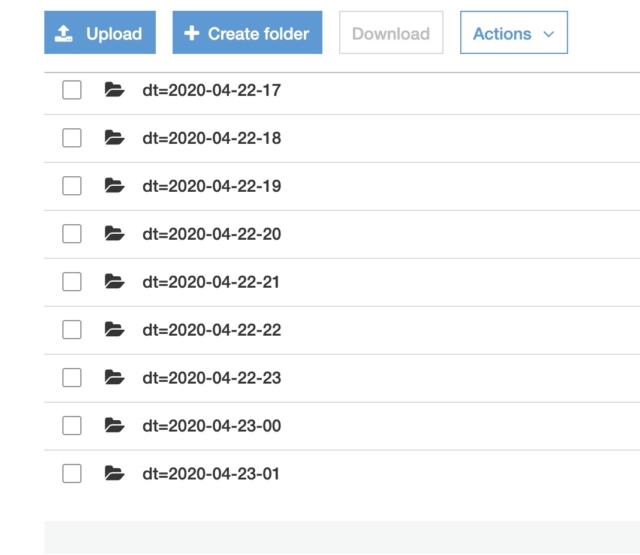Open the dt=2020-04-22-22 folder link
This screenshot has width=640, height=555.
(x=211, y=330)
